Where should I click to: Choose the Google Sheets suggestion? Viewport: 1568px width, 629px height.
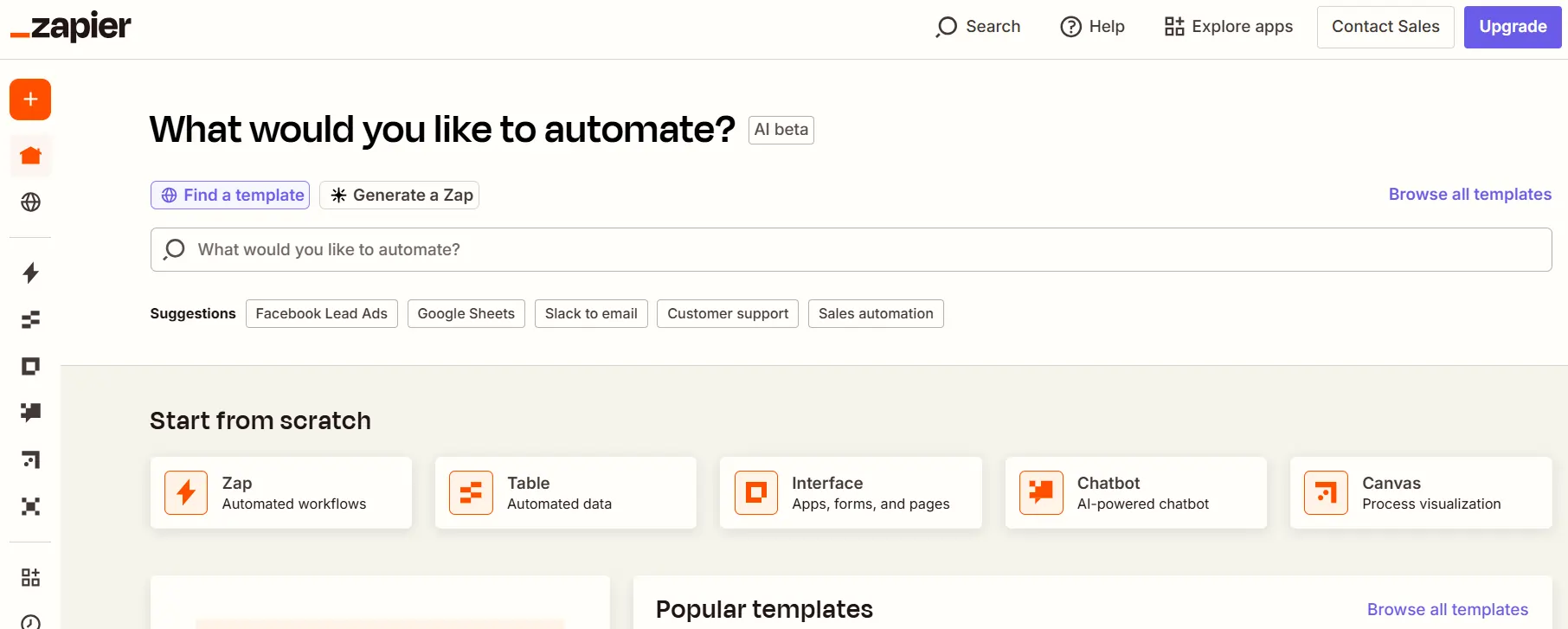(466, 313)
